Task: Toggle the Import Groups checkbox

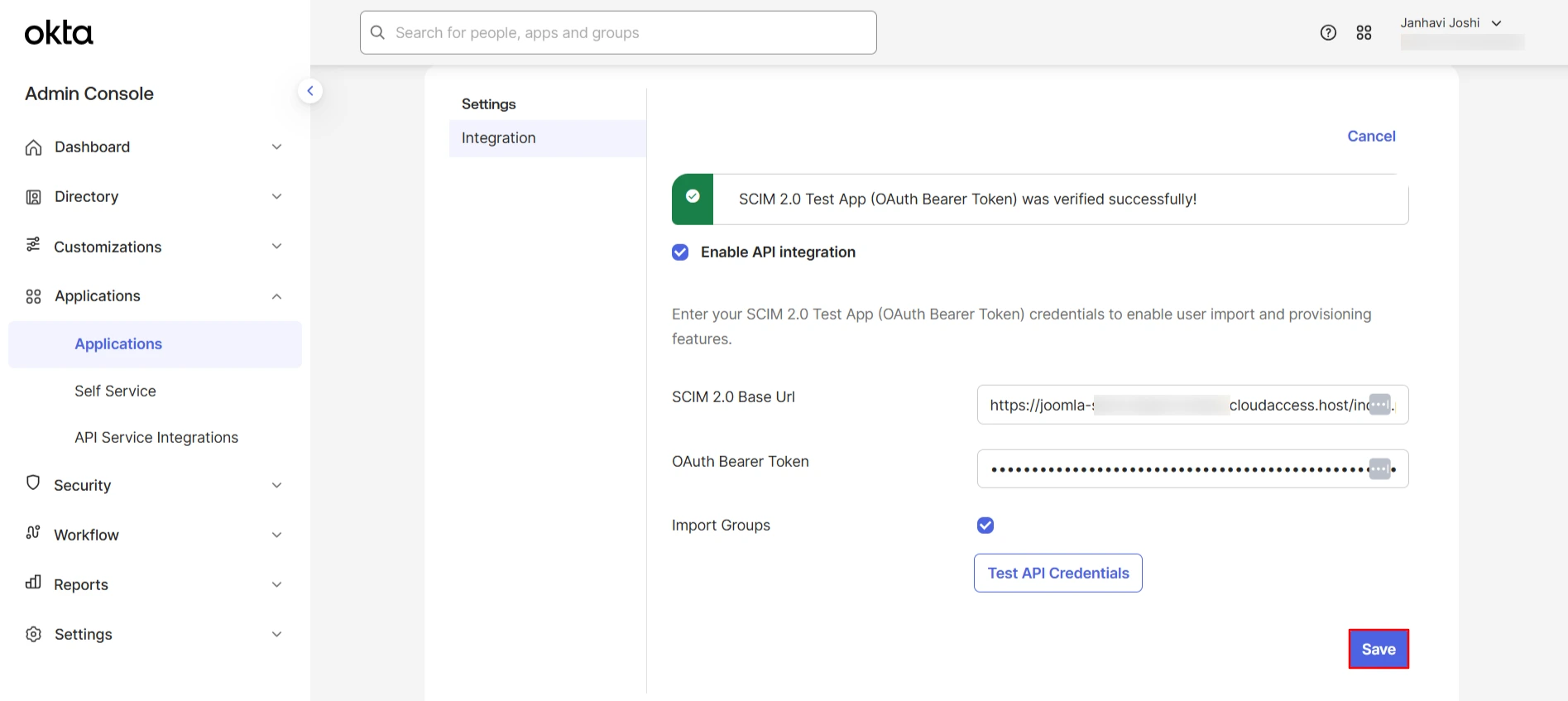Action: click(x=985, y=525)
